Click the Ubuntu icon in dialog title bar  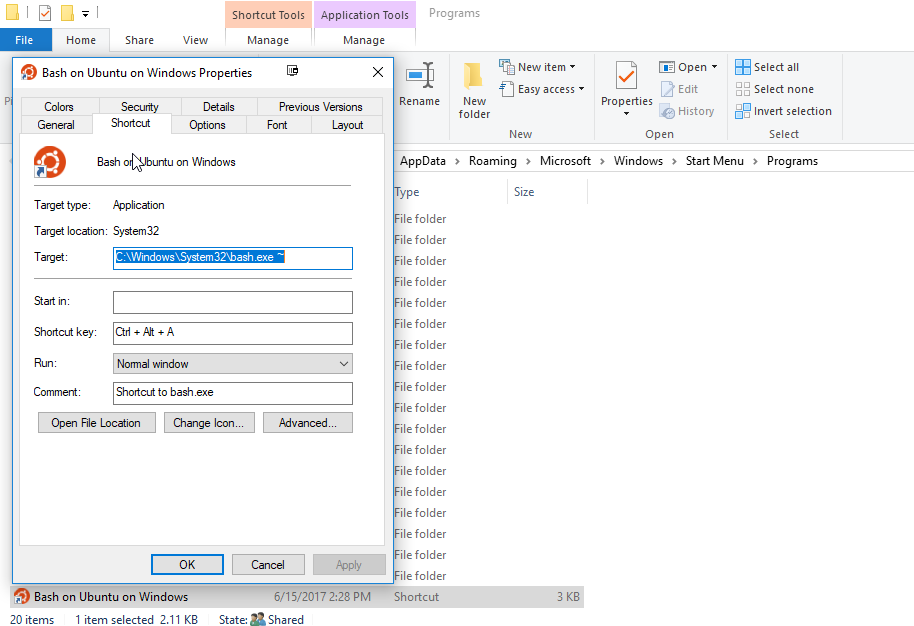pyautogui.click(x=29, y=72)
